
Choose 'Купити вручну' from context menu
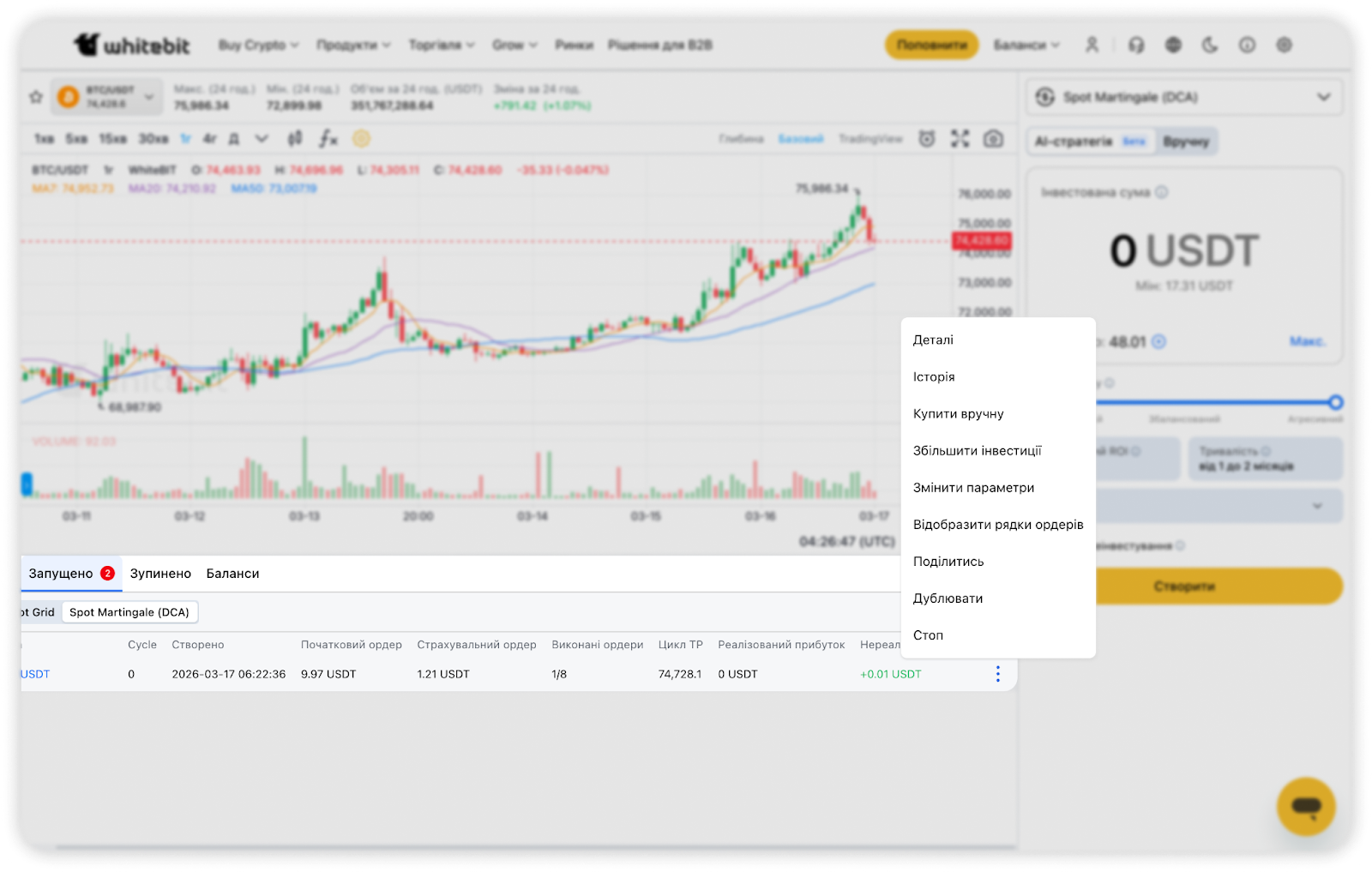coord(958,413)
